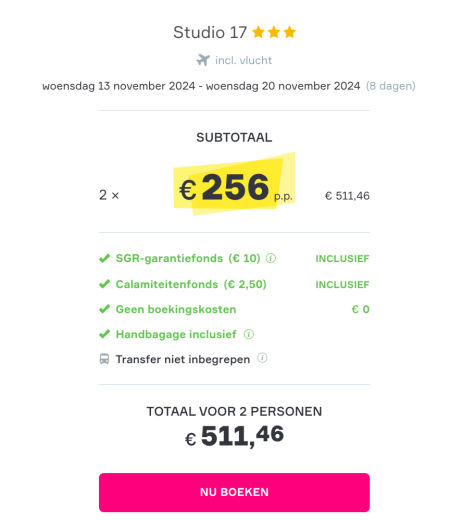Click the Geen boekingskosten checkmark
Viewport: 450px width, 521px height.
point(104,309)
